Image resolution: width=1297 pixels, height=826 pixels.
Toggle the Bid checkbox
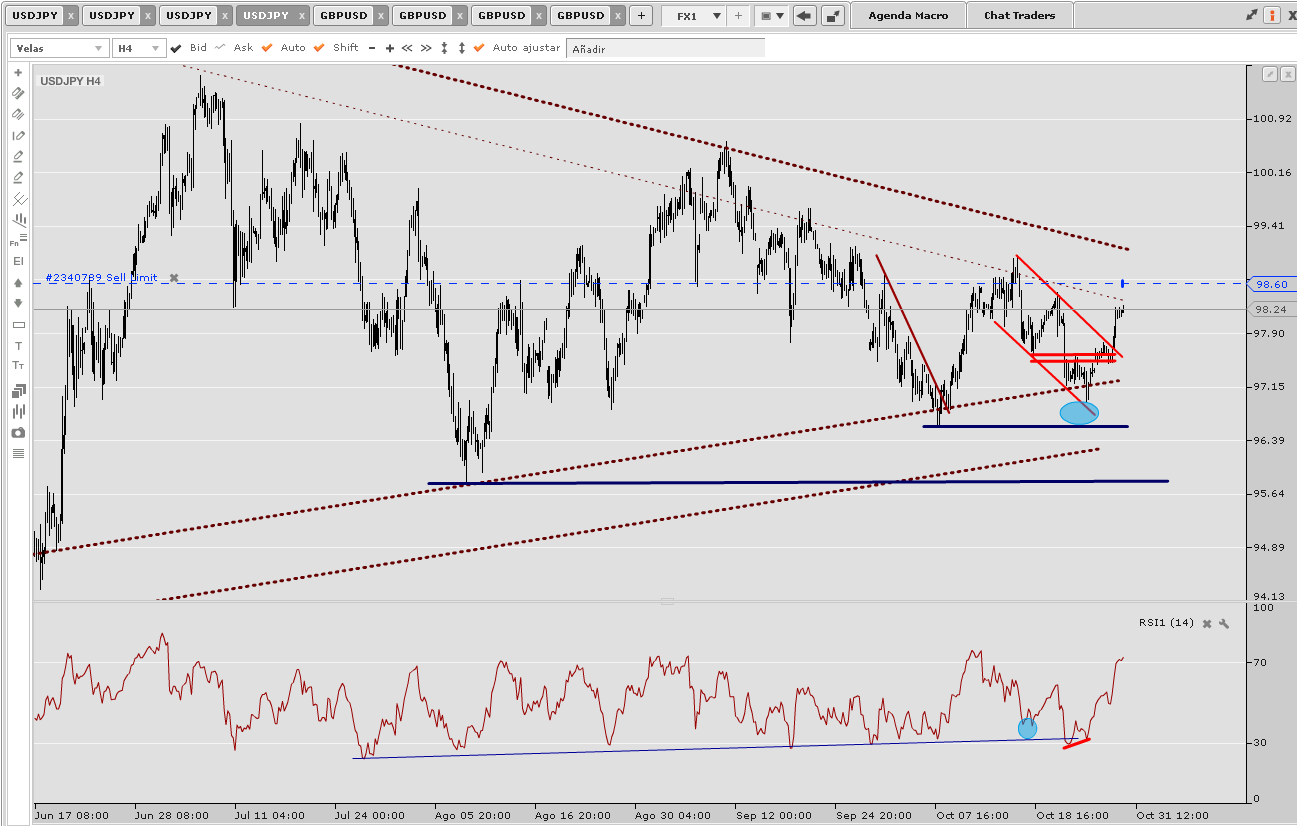click(177, 48)
